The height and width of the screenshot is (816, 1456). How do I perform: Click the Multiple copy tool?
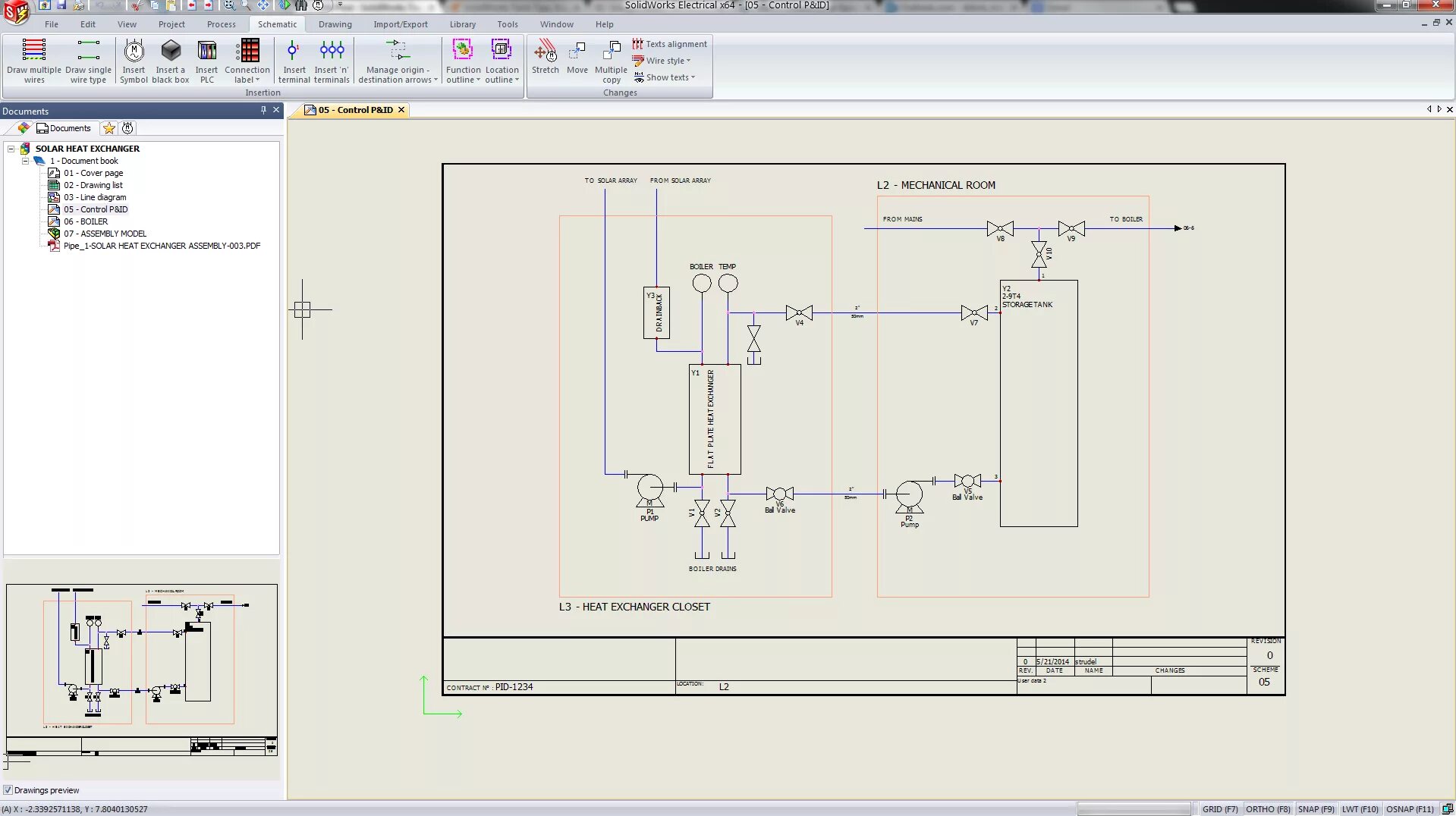tap(612, 61)
